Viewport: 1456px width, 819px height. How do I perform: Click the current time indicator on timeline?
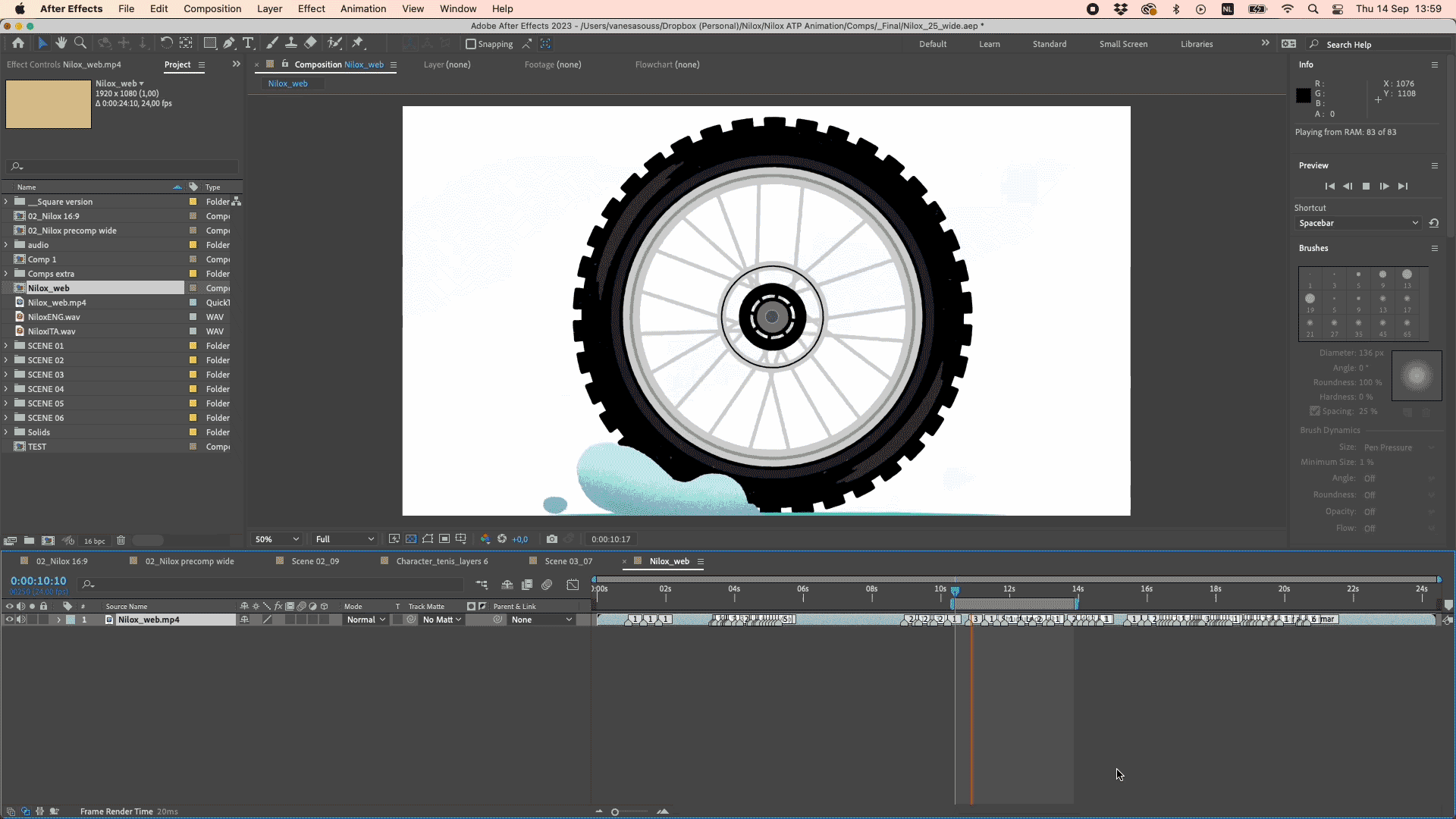point(955,591)
